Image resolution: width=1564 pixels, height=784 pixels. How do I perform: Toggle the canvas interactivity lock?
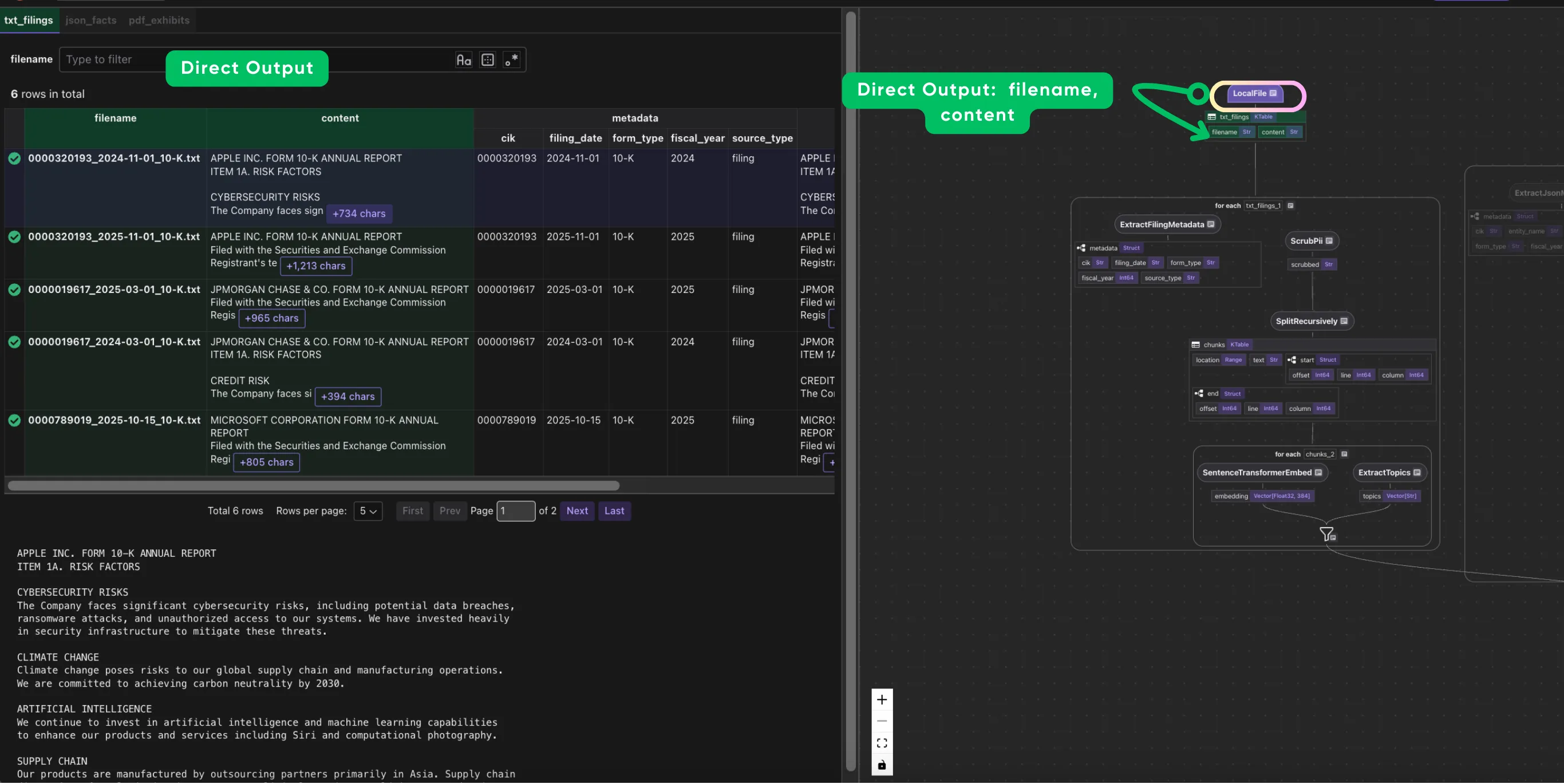(882, 766)
